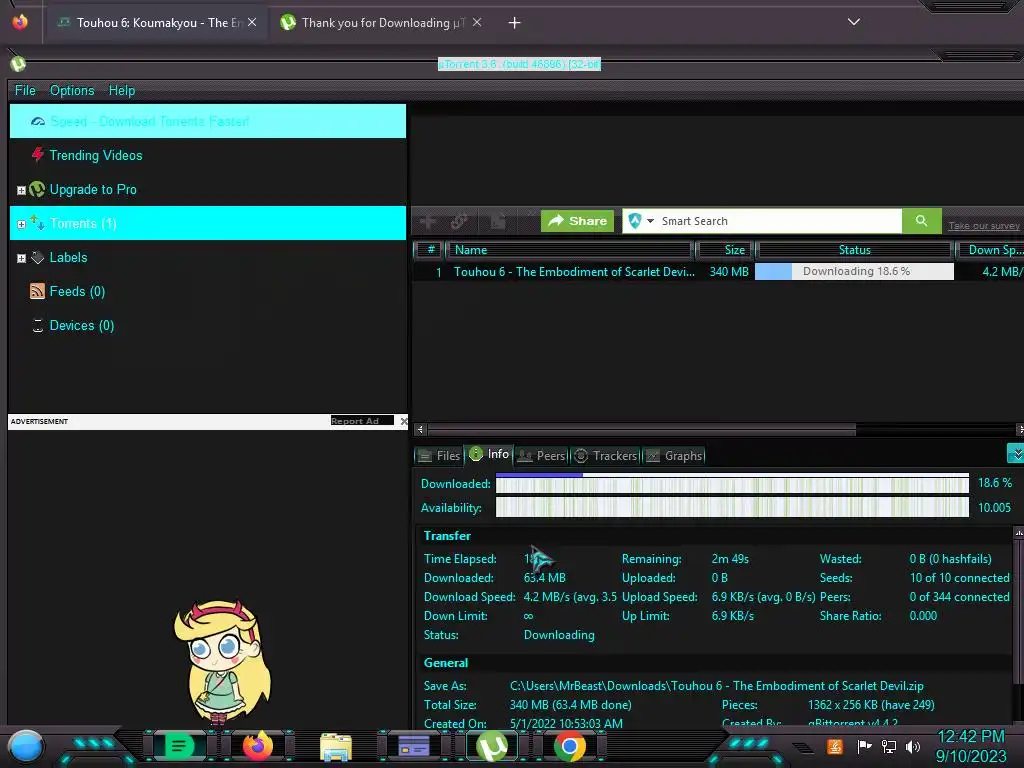Screen dimensions: 1024x768
Task: Click the Trending Videos lightning icon
Action: coord(37,155)
